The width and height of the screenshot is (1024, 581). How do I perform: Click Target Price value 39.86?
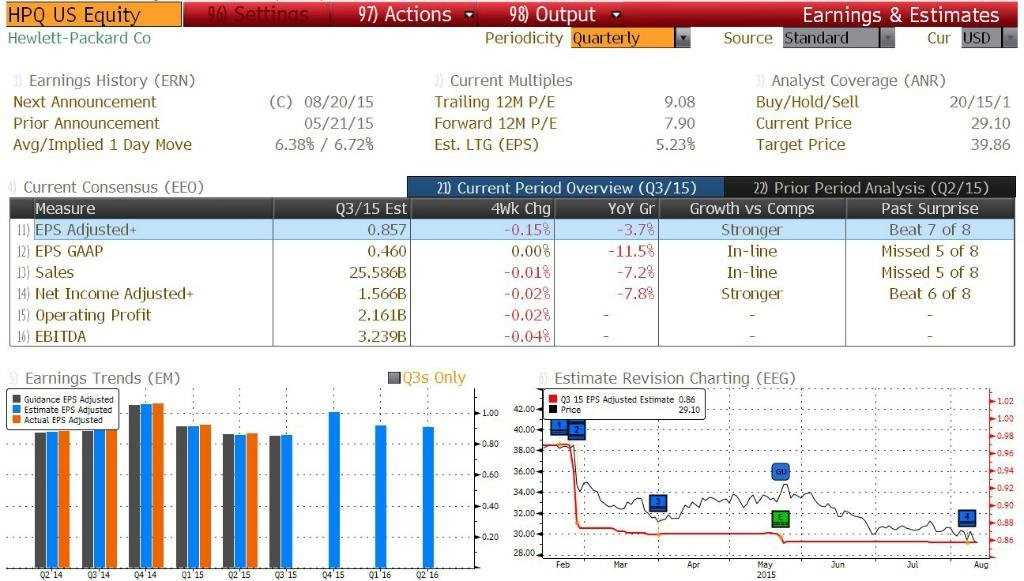990,144
